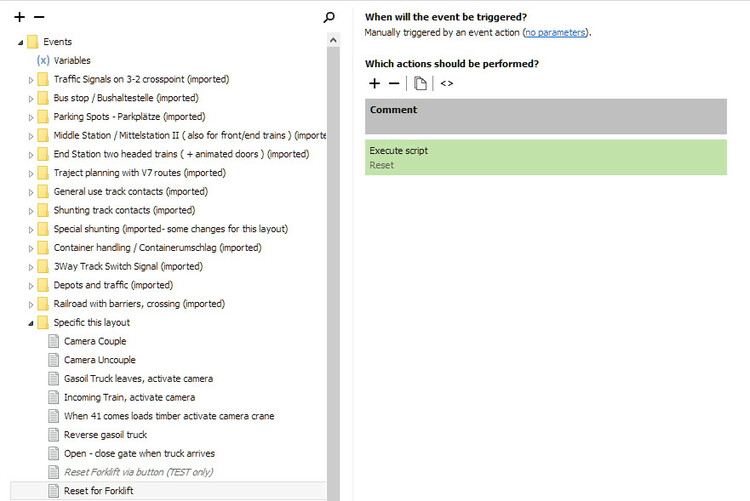Add a new action with plus icon
Screen dimensions: 750x501
375,83
